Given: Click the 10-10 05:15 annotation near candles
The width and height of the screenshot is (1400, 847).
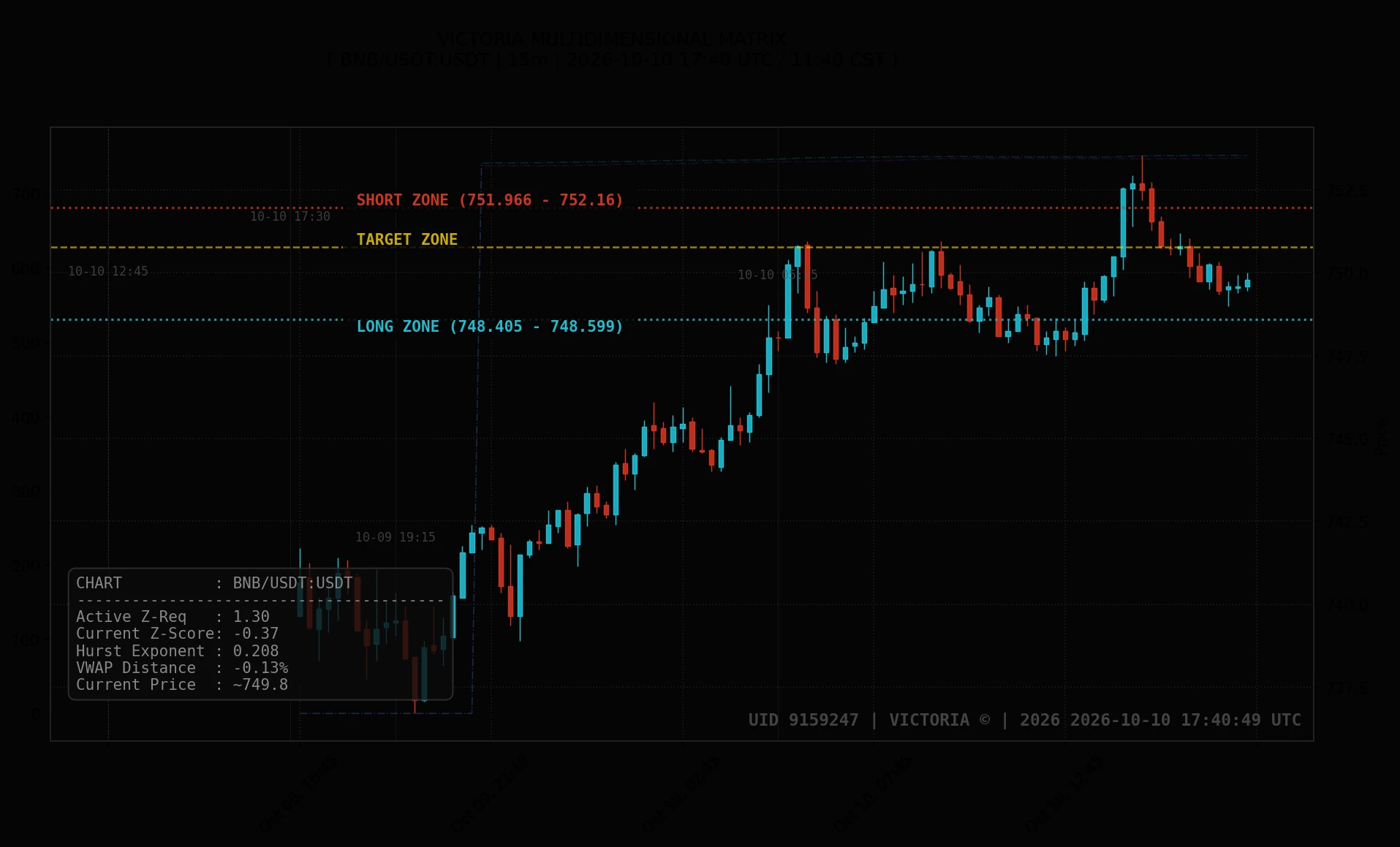Looking at the screenshot, I should coord(778,275).
